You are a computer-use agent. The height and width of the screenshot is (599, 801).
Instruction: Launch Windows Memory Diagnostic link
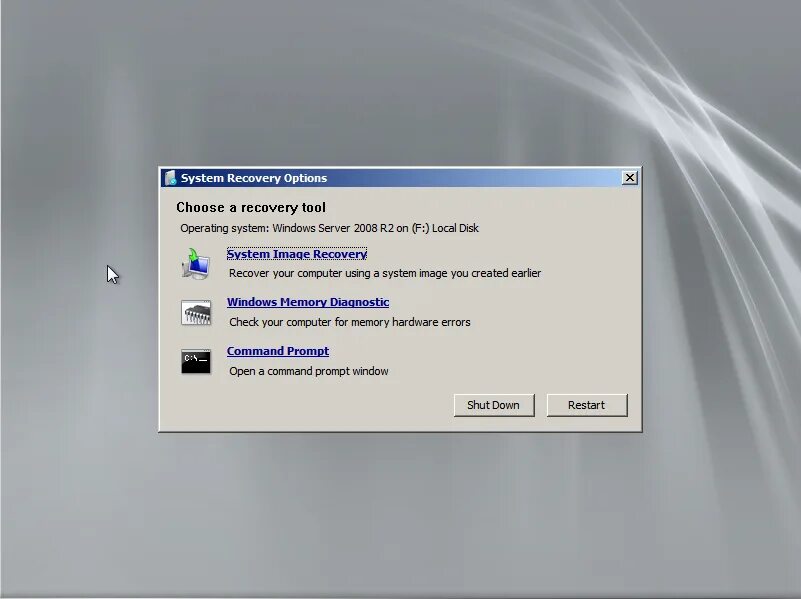308,302
